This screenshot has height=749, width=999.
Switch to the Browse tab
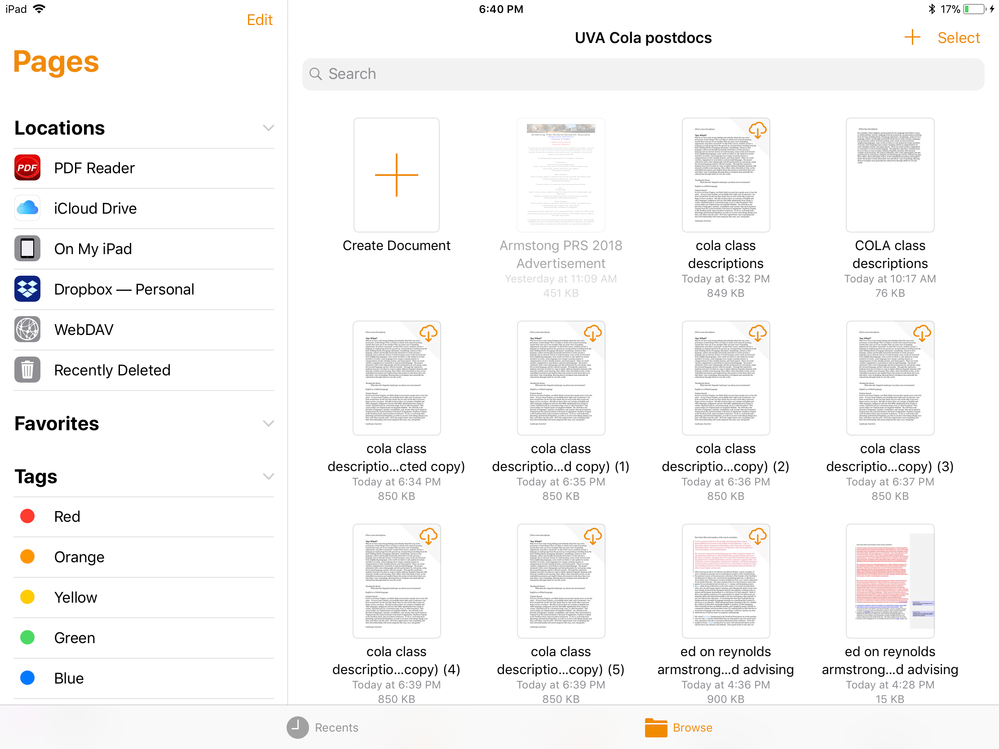point(679,727)
